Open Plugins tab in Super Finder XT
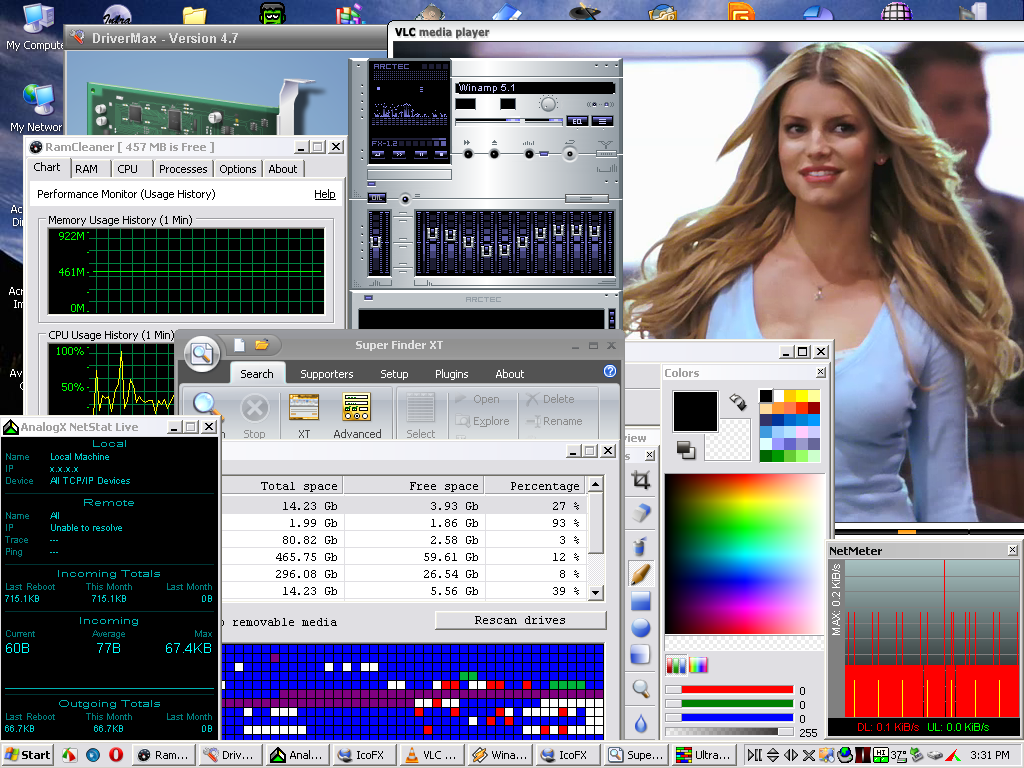Viewport: 1024px width, 768px height. click(452, 374)
